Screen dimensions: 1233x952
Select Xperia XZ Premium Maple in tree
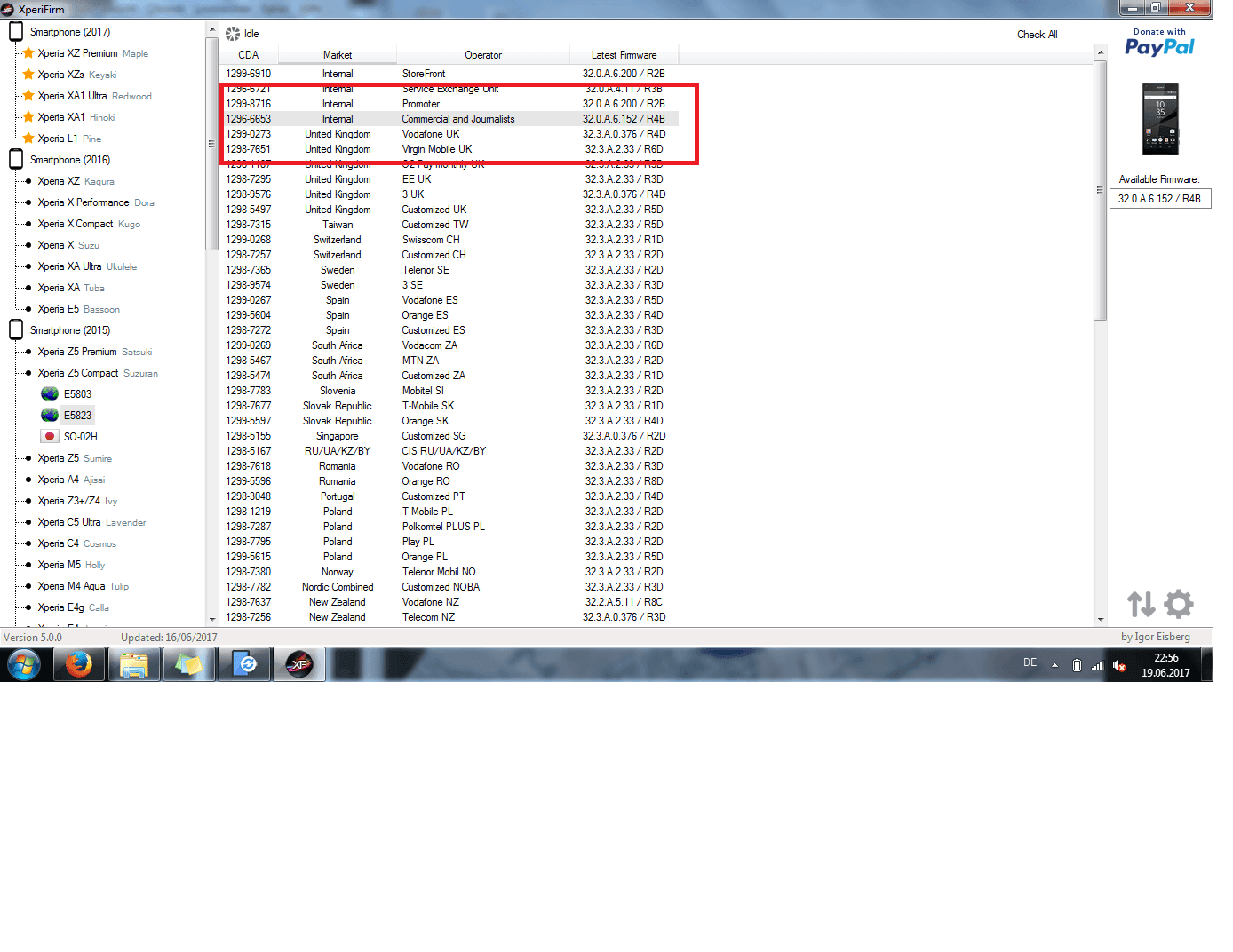pyautogui.click(x=92, y=53)
